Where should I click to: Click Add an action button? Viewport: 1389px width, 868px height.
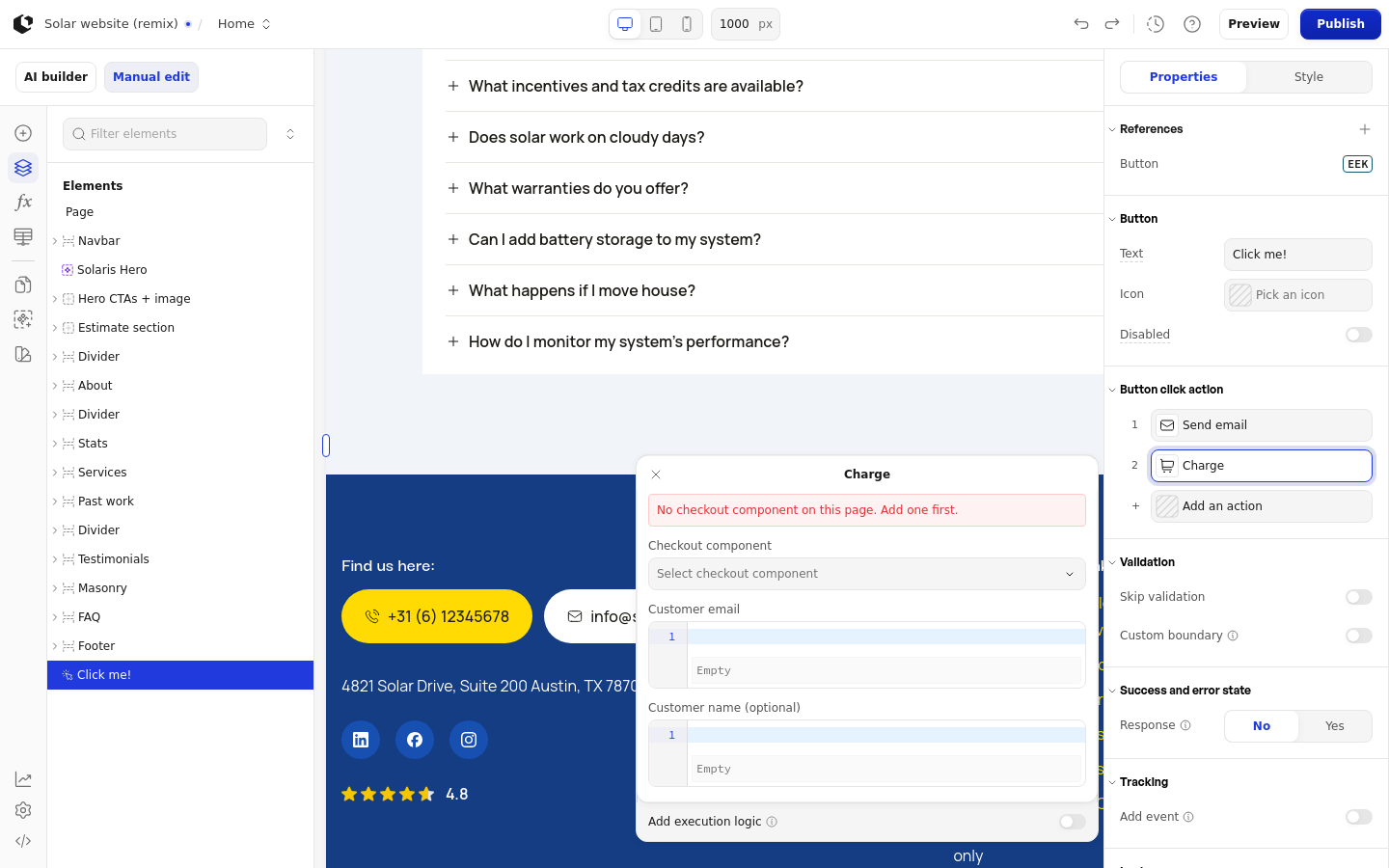1262,506
